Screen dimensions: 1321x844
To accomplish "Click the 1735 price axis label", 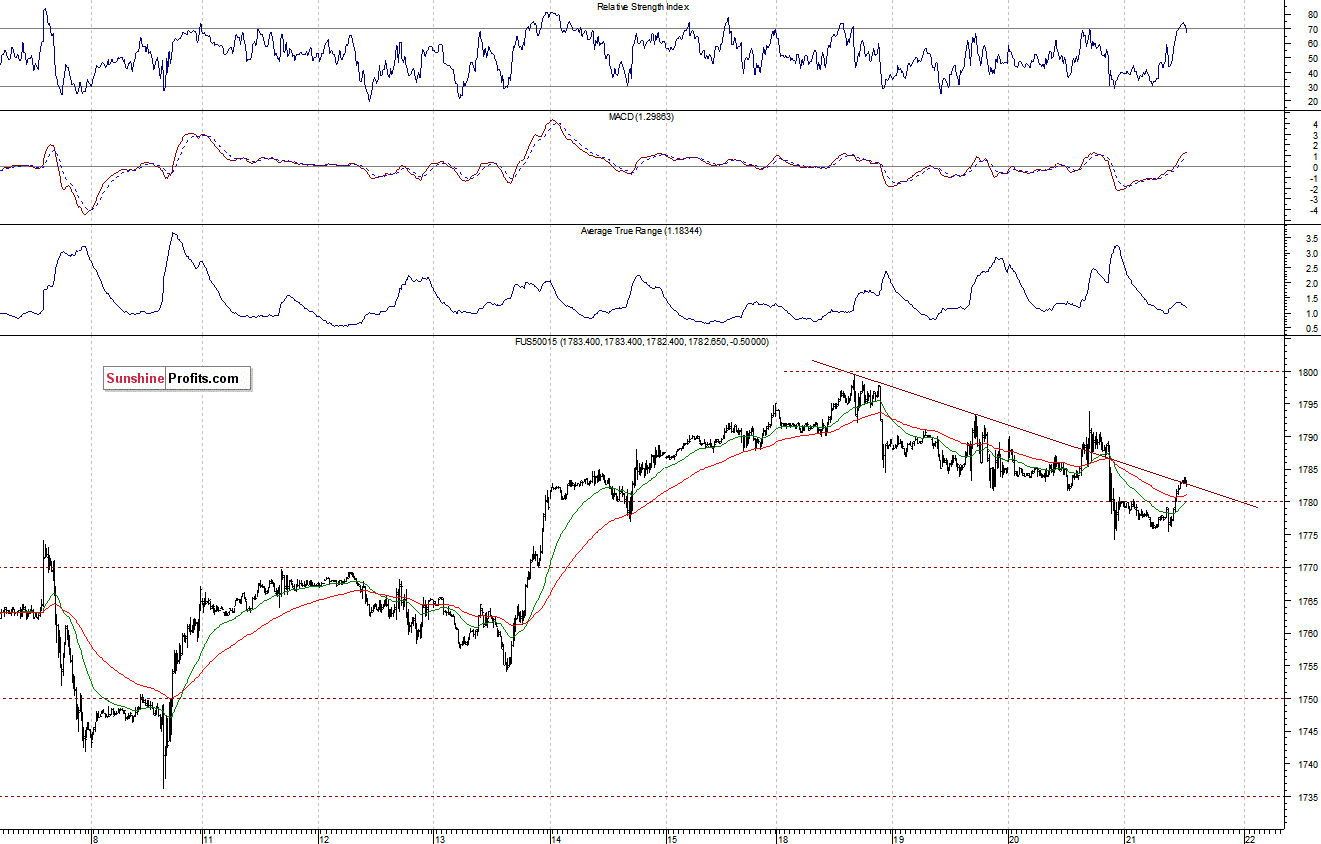I will coord(1307,797).
